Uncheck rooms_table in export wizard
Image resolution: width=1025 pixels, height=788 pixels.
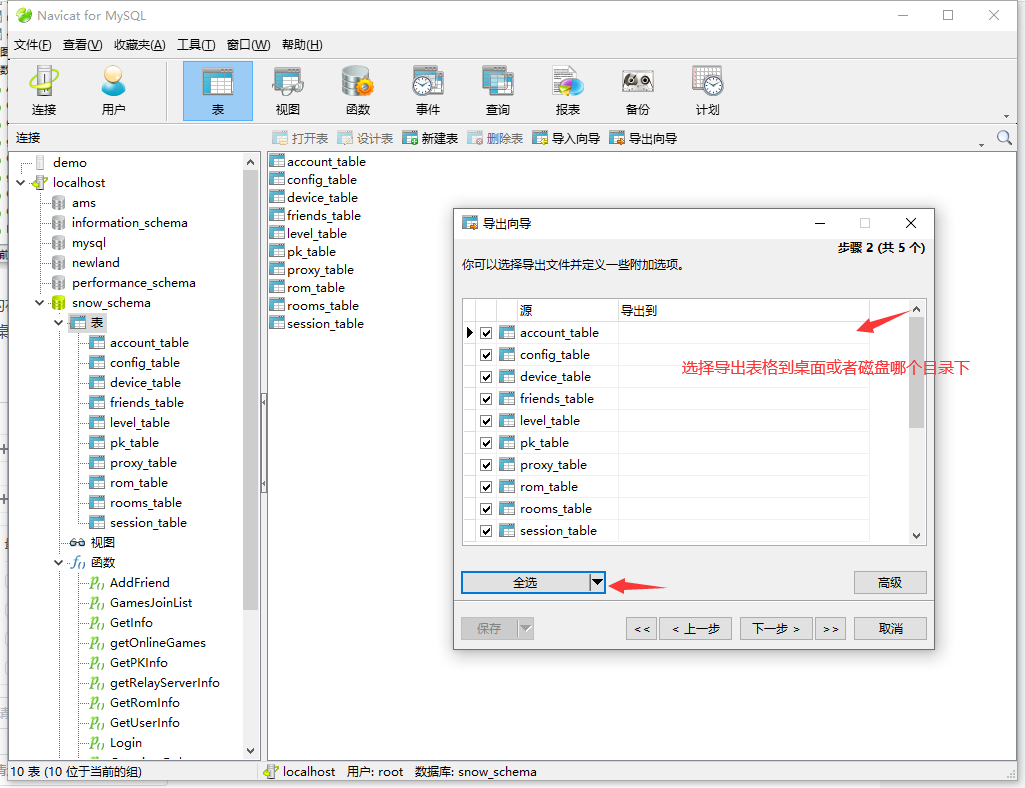[x=486, y=509]
